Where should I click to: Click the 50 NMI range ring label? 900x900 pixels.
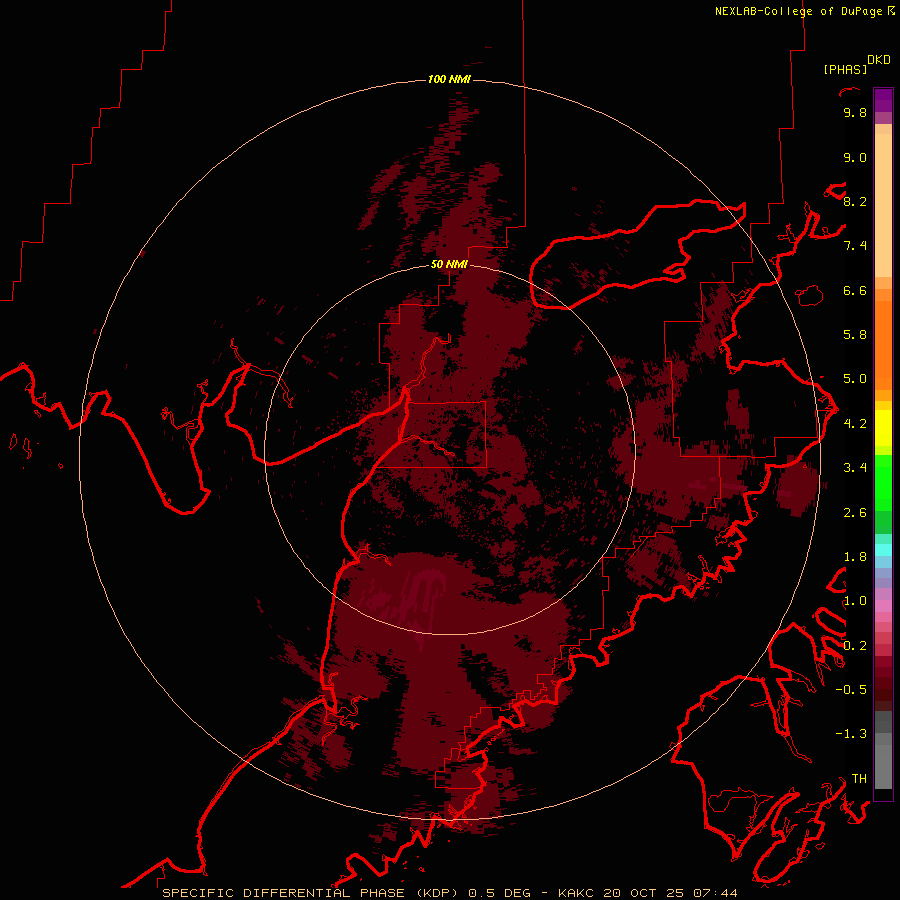pos(449,264)
